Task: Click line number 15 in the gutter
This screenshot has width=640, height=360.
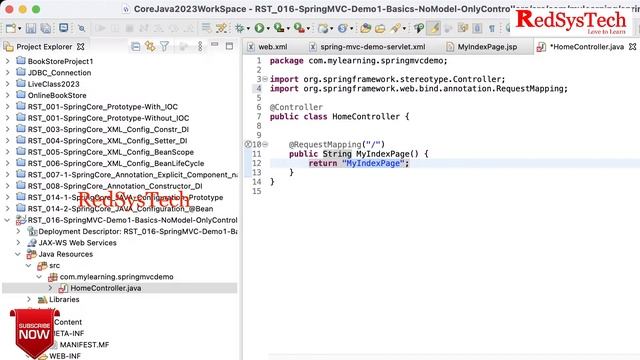Action: pyautogui.click(x=256, y=191)
